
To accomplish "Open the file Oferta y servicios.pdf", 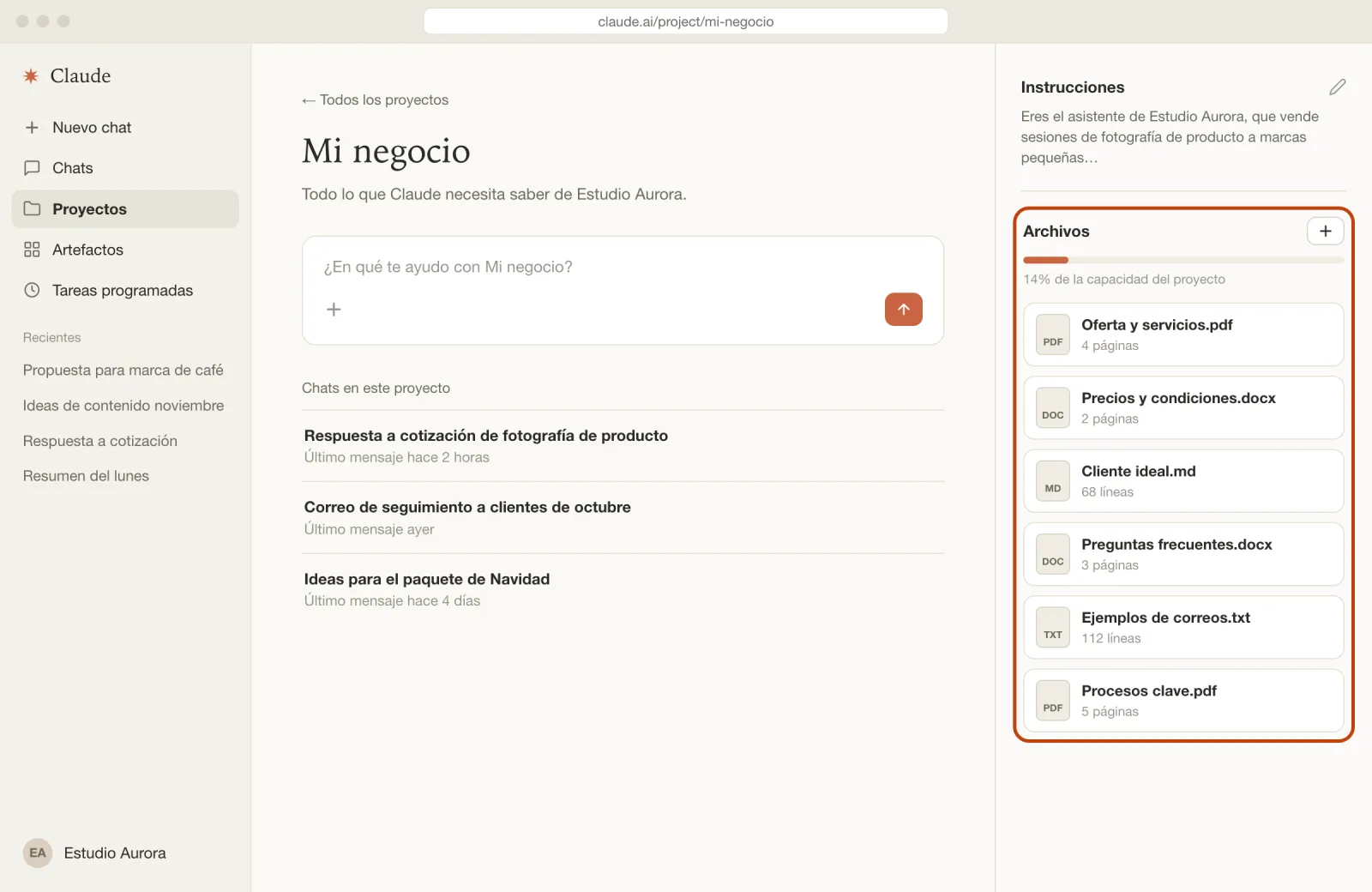I will tap(1183, 334).
